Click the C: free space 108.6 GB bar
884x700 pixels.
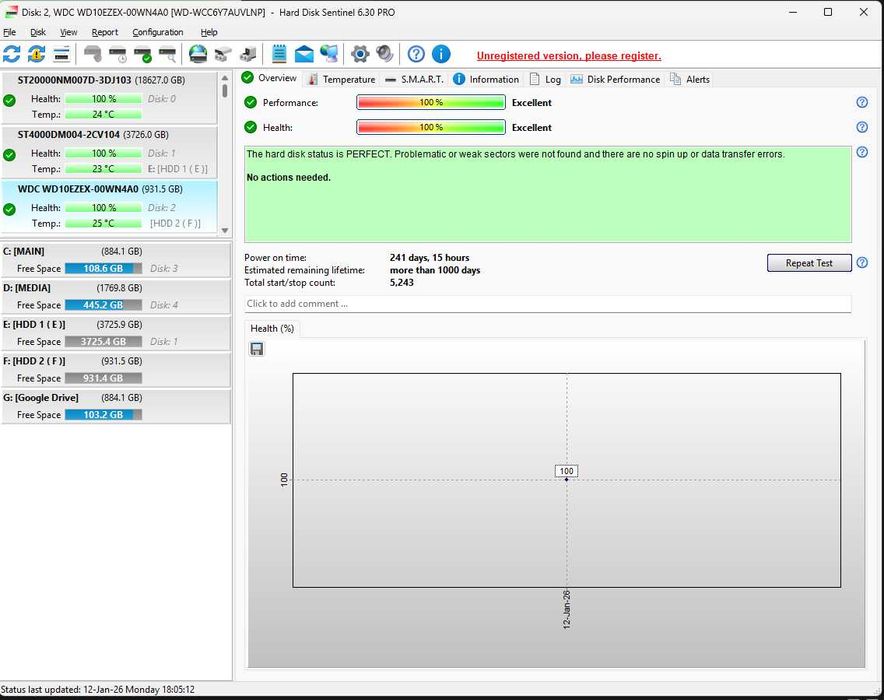point(103,268)
